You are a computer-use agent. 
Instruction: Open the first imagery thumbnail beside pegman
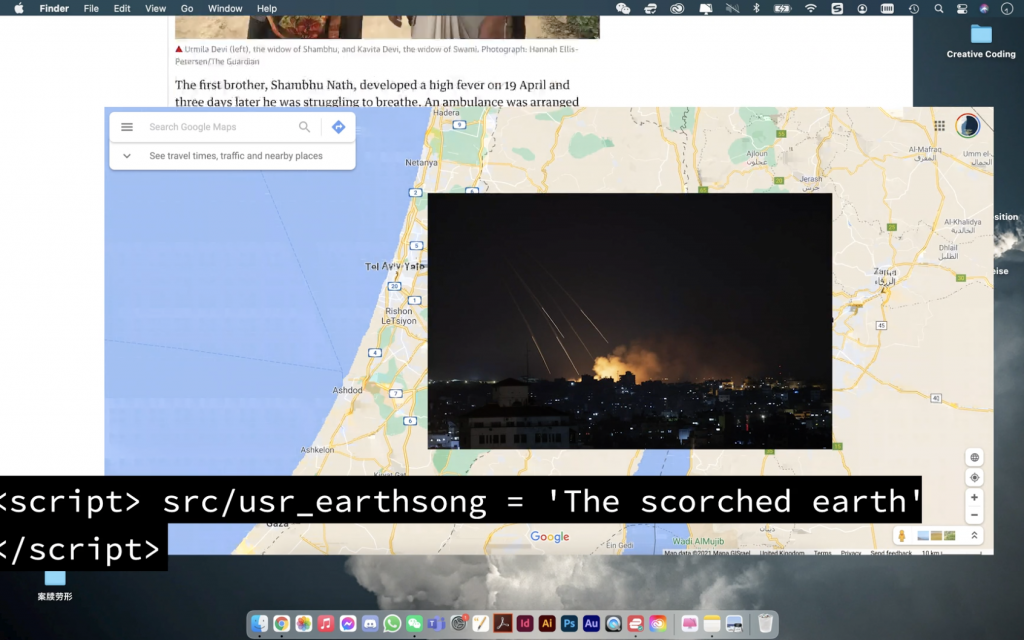[x=923, y=536]
